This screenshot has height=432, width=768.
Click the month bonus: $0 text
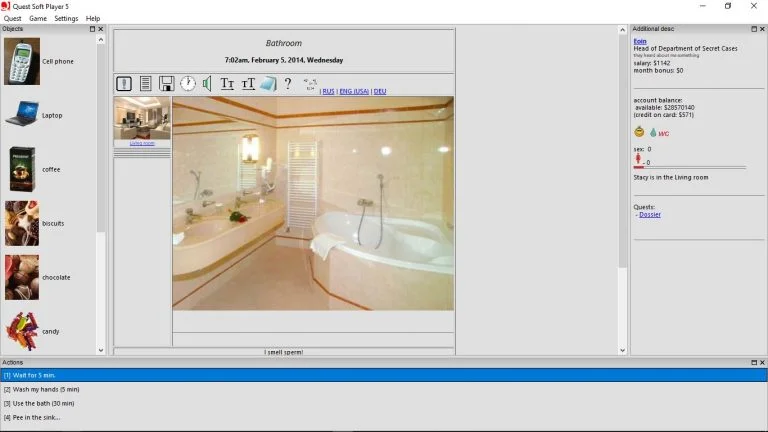point(658,71)
